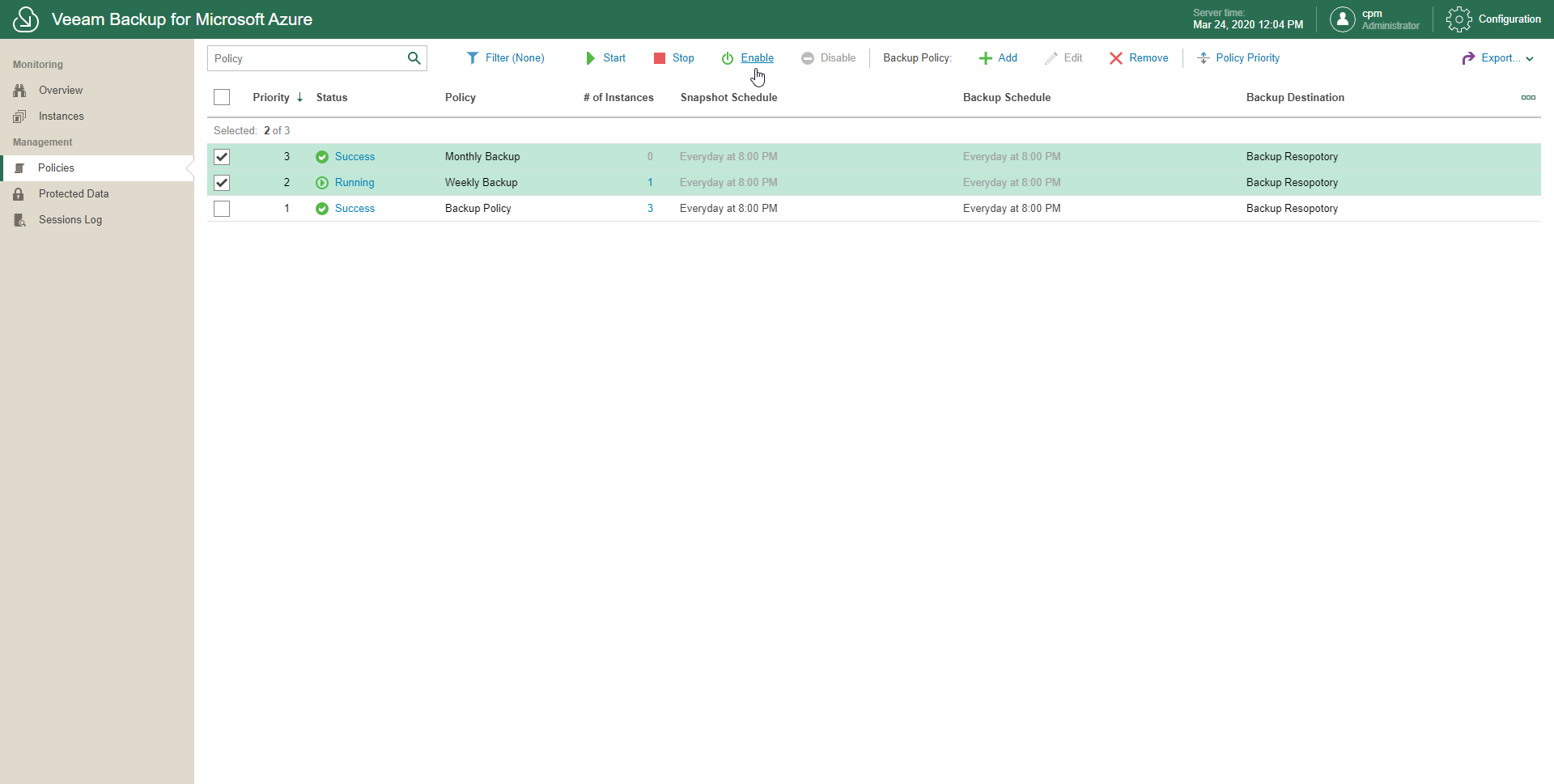The image size is (1554, 784).
Task: Click the Configuration gear icon
Action: point(1458,19)
